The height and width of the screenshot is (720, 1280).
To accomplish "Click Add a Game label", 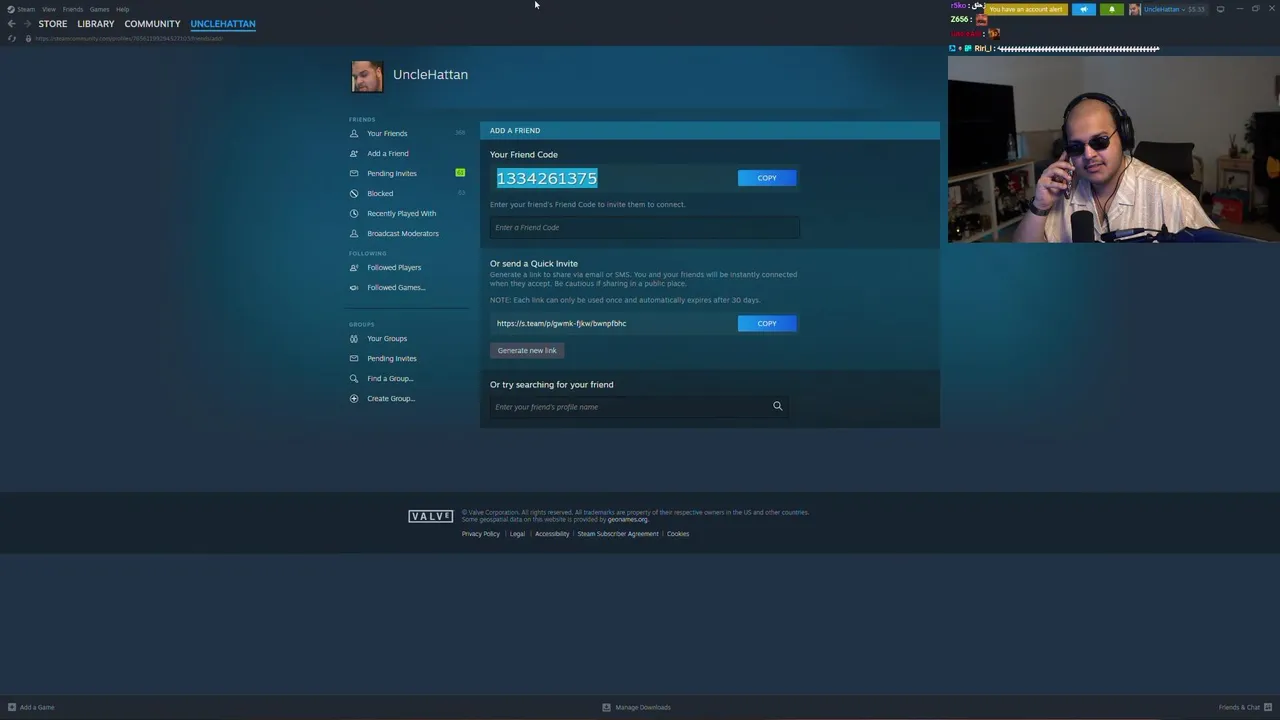I will (x=37, y=707).
